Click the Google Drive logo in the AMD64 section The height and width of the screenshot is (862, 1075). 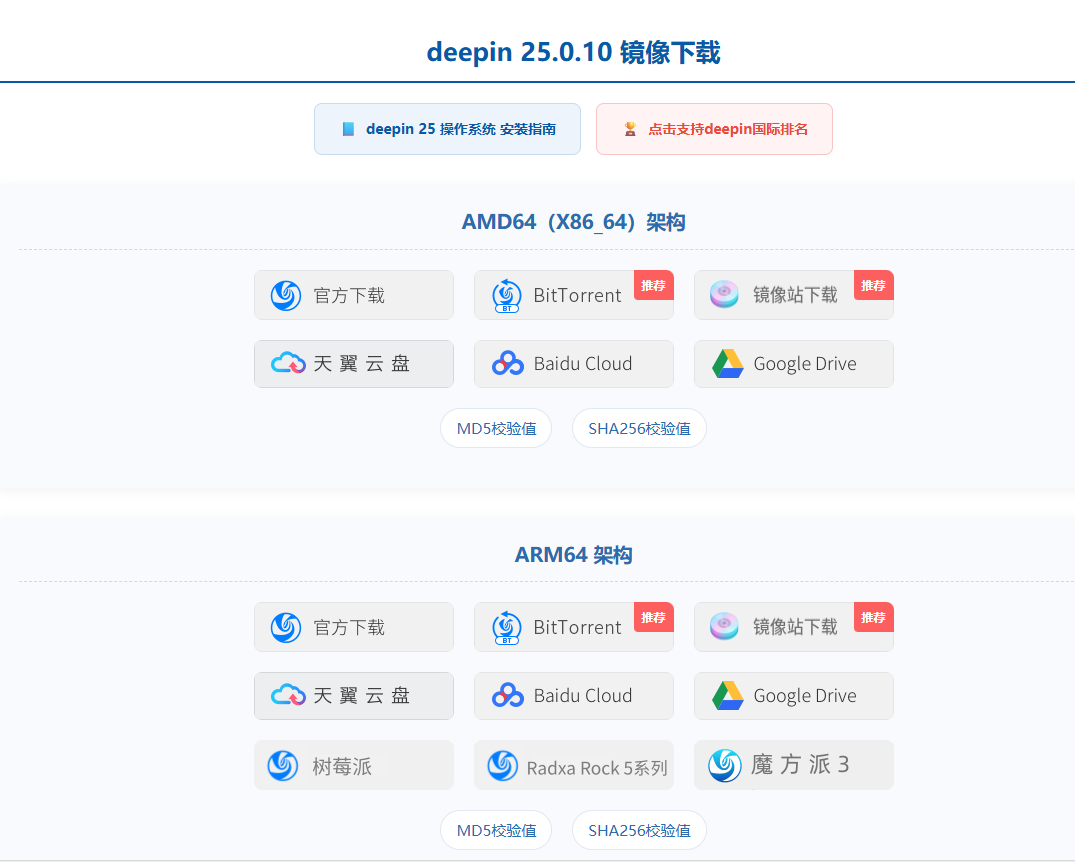coord(727,363)
